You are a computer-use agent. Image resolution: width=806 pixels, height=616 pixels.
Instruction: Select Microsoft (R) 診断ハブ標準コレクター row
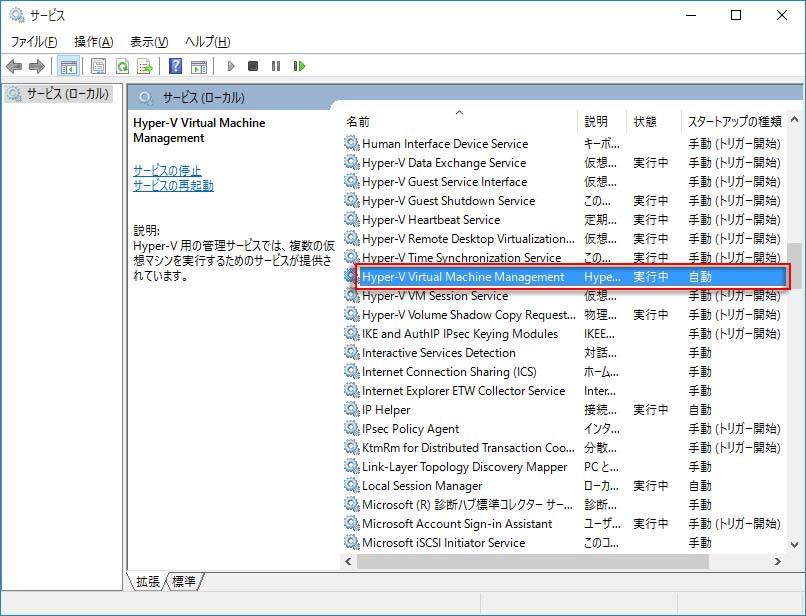[x=564, y=505]
